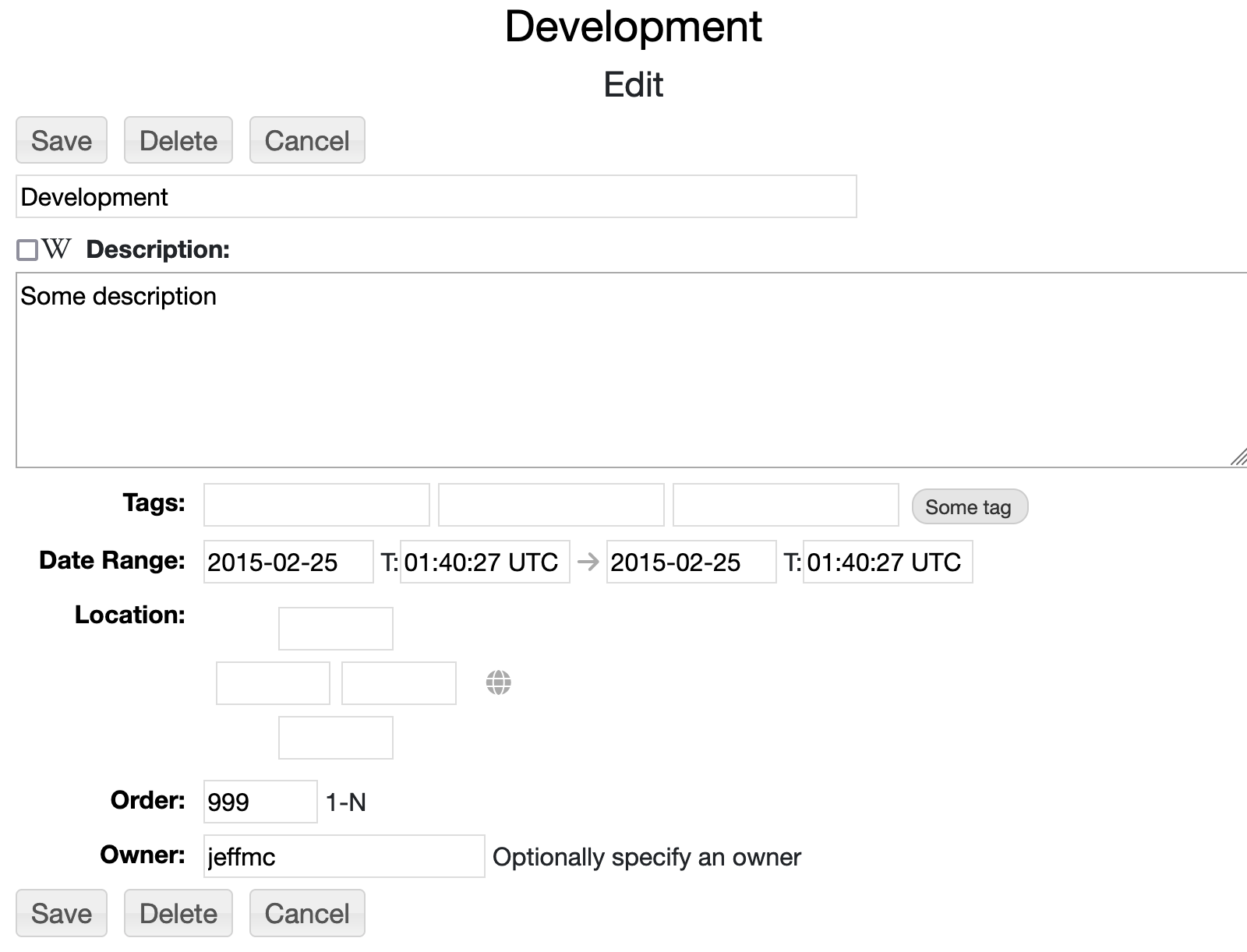This screenshot has height=952, width=1247.
Task: Toggle the wiki text checkbox
Action: click(x=27, y=250)
